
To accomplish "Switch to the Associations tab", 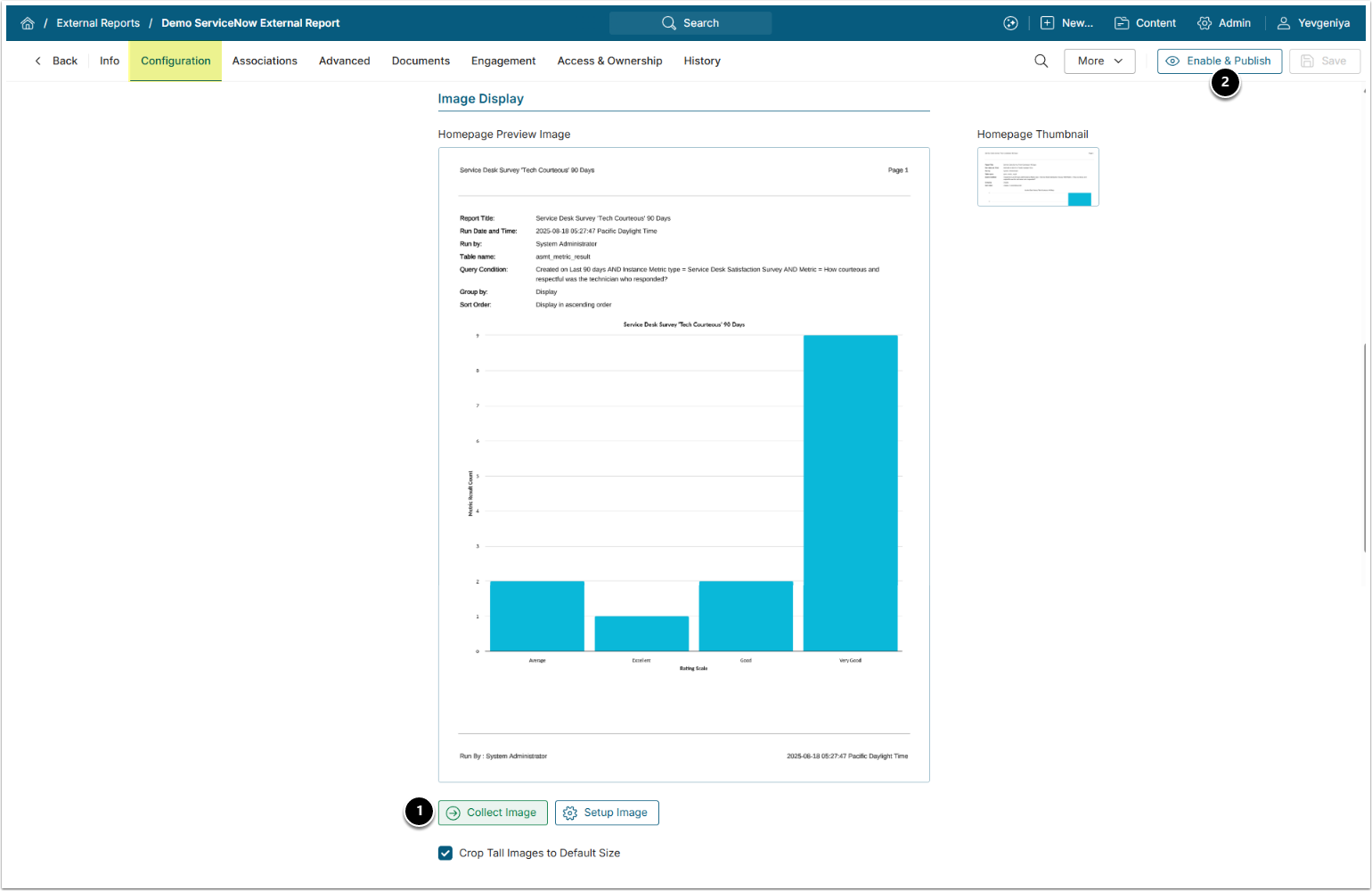I will point(265,61).
